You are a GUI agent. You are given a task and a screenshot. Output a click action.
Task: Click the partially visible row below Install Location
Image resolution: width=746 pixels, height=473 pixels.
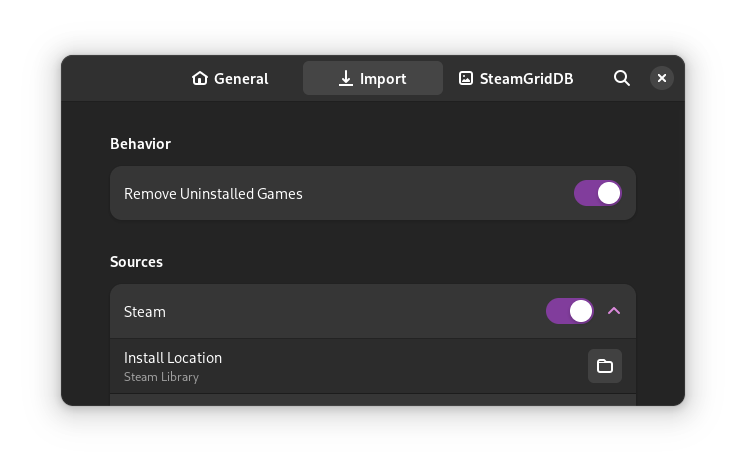click(x=372, y=400)
